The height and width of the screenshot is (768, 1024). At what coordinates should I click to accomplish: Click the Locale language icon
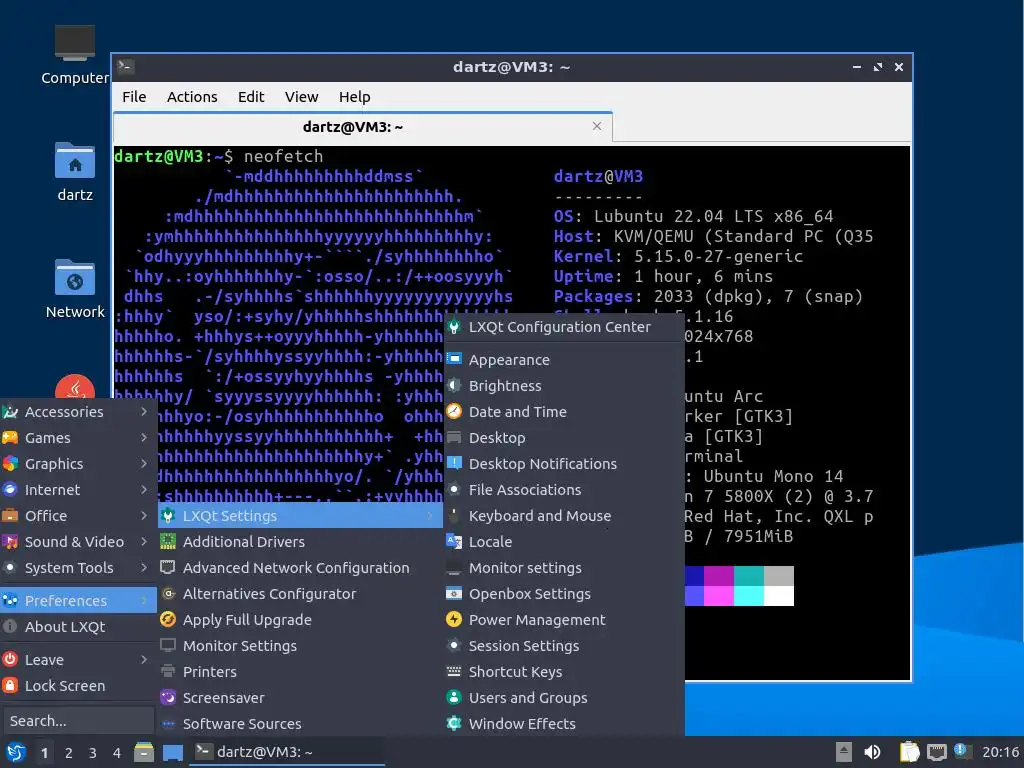coord(454,541)
